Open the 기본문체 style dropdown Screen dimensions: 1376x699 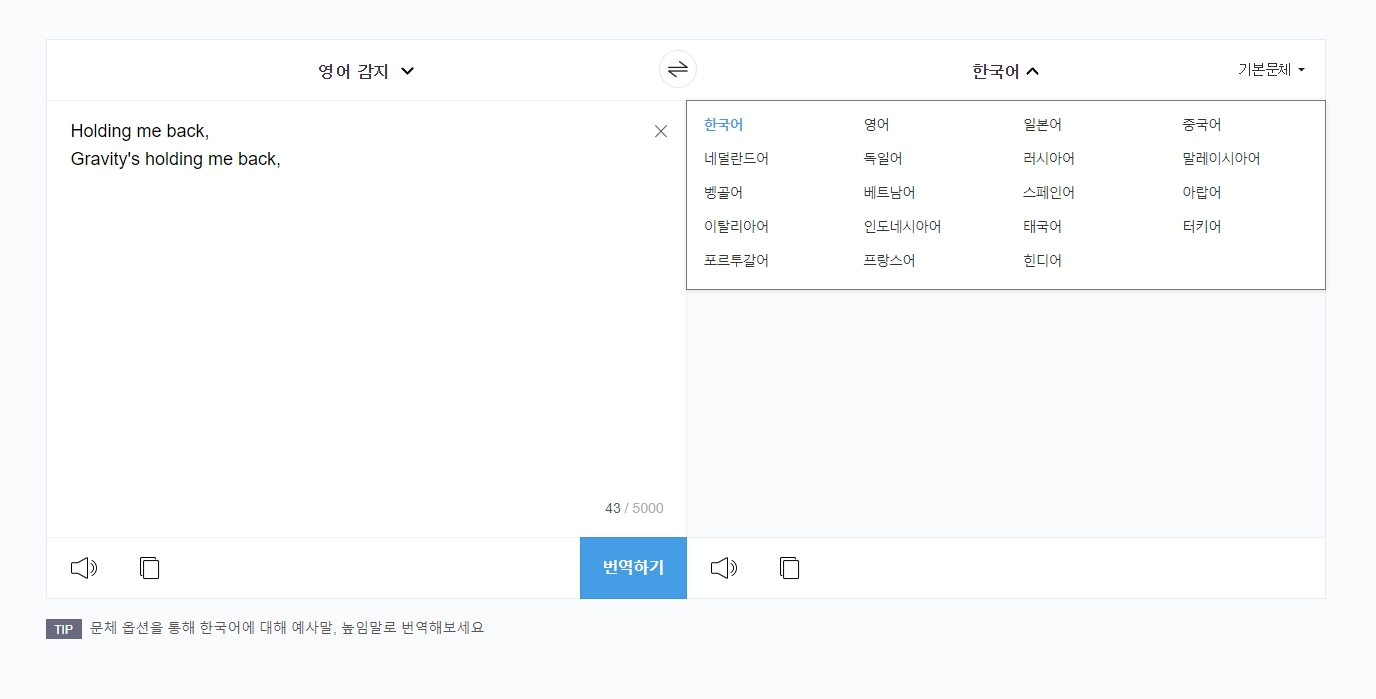[1270, 69]
